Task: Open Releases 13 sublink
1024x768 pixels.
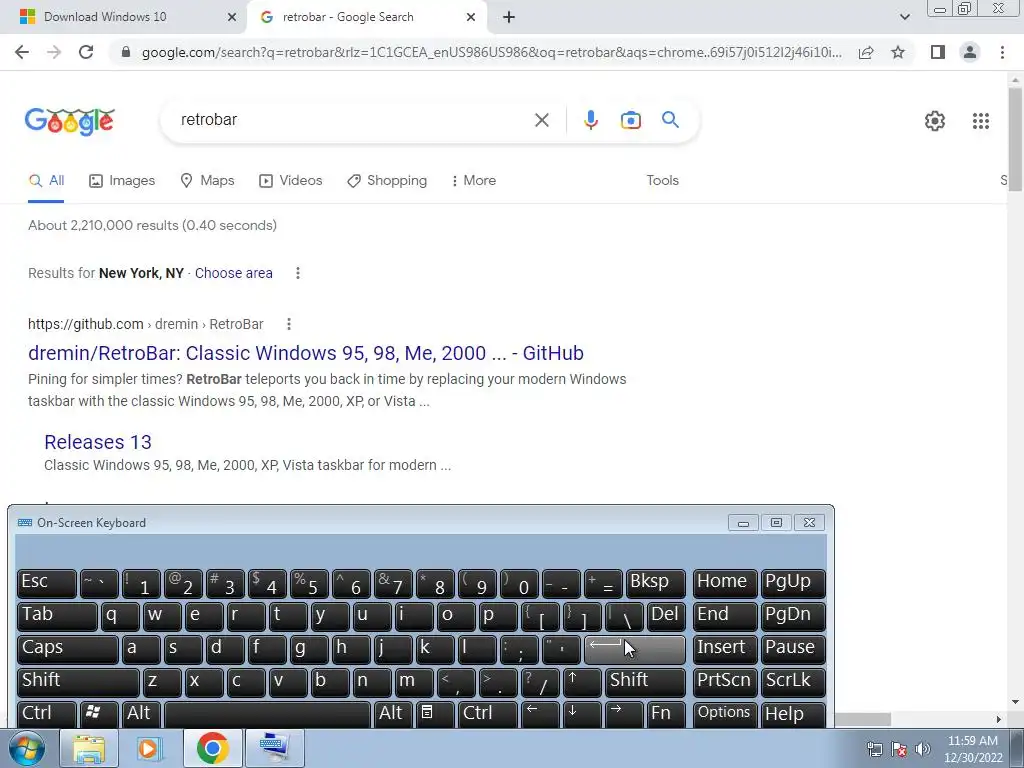Action: 98,442
